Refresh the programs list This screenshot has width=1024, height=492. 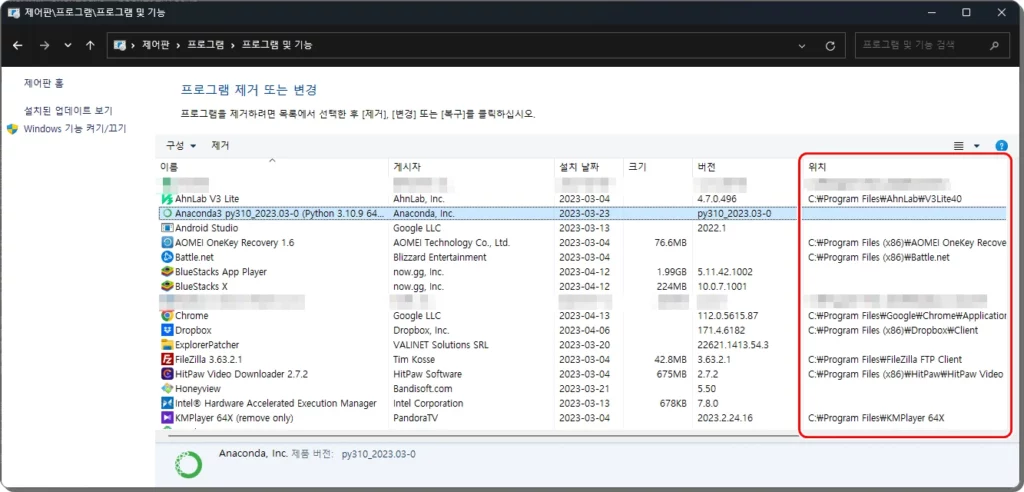[x=830, y=46]
